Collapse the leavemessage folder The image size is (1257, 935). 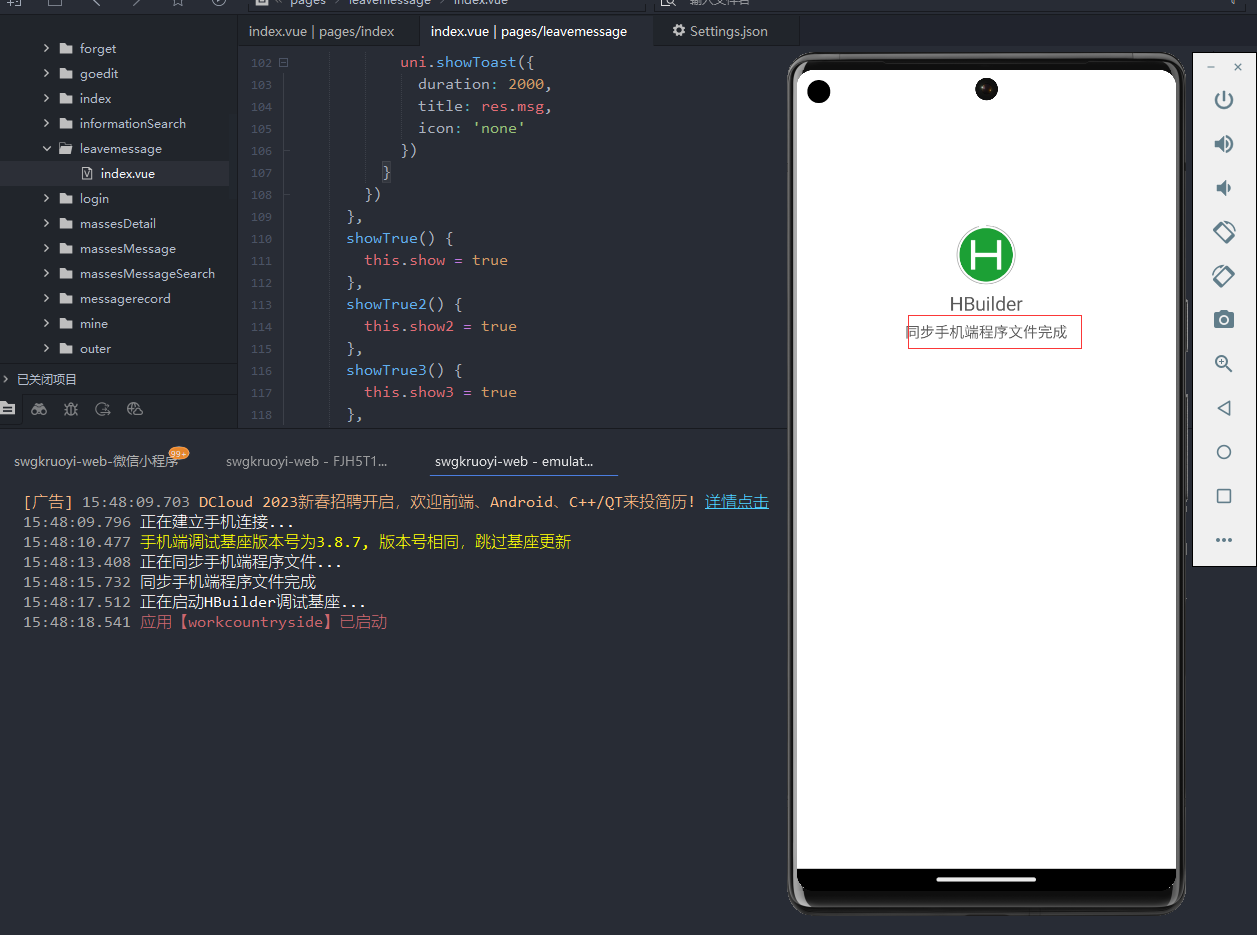pyautogui.click(x=47, y=149)
